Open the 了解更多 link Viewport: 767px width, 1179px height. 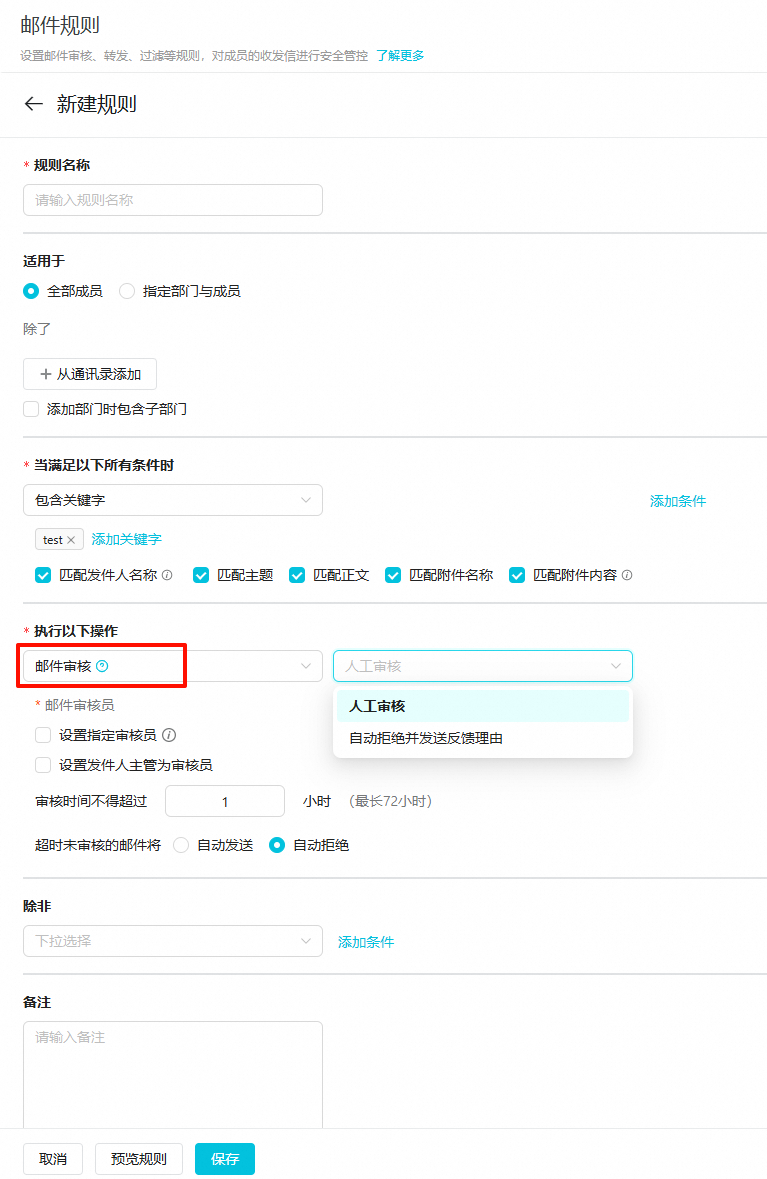pyautogui.click(x=400, y=56)
